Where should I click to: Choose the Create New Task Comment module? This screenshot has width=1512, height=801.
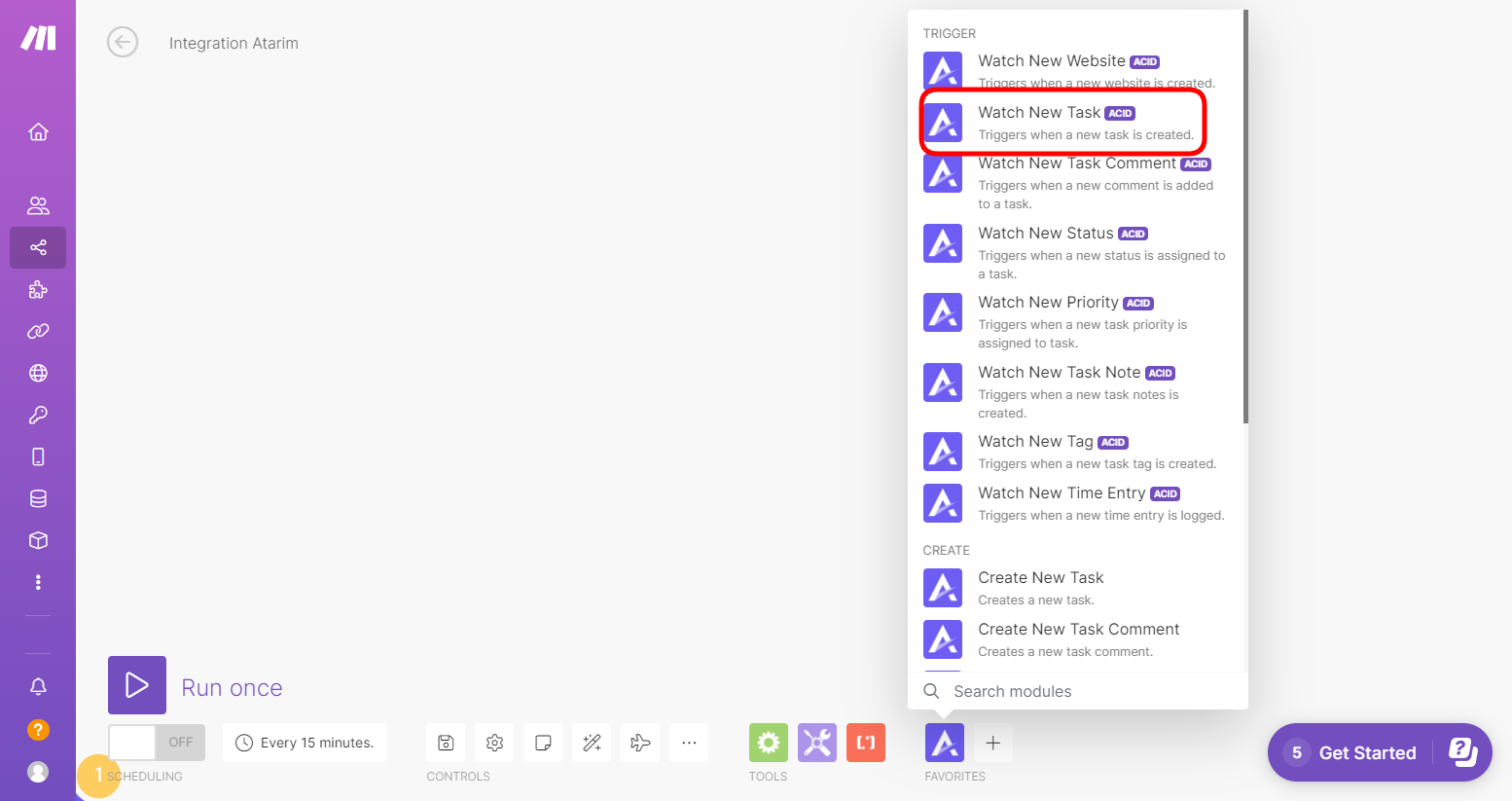(x=1076, y=639)
